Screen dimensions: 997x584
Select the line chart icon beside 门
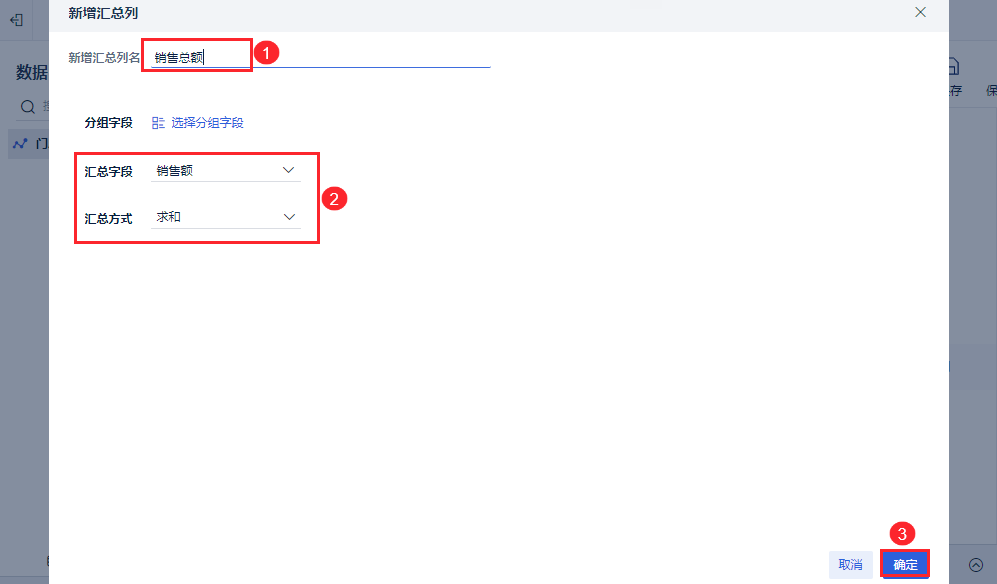20,144
